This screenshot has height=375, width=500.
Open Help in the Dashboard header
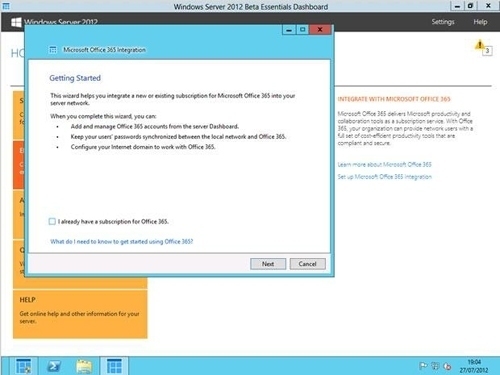[480, 22]
